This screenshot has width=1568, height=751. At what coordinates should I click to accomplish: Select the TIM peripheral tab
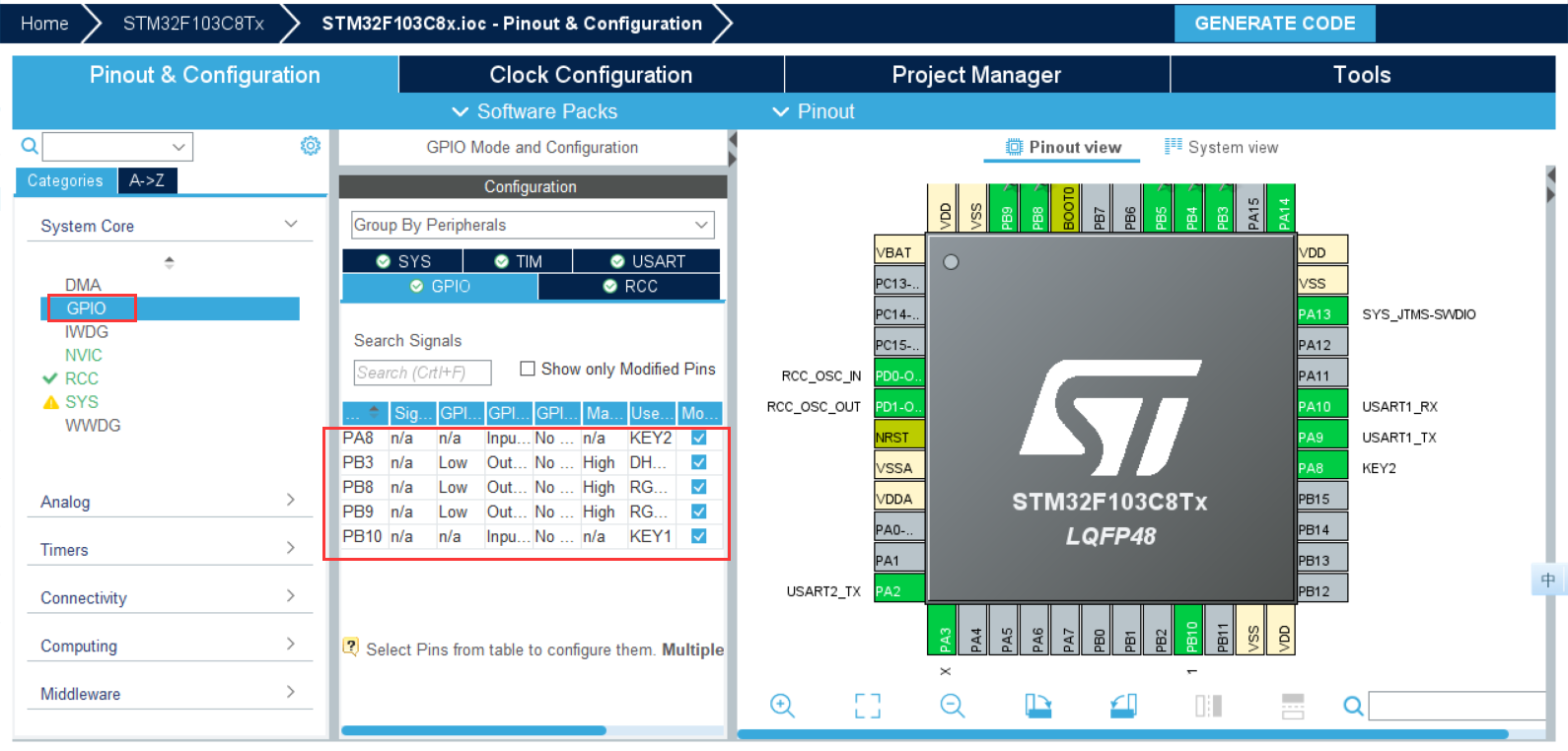(518, 261)
